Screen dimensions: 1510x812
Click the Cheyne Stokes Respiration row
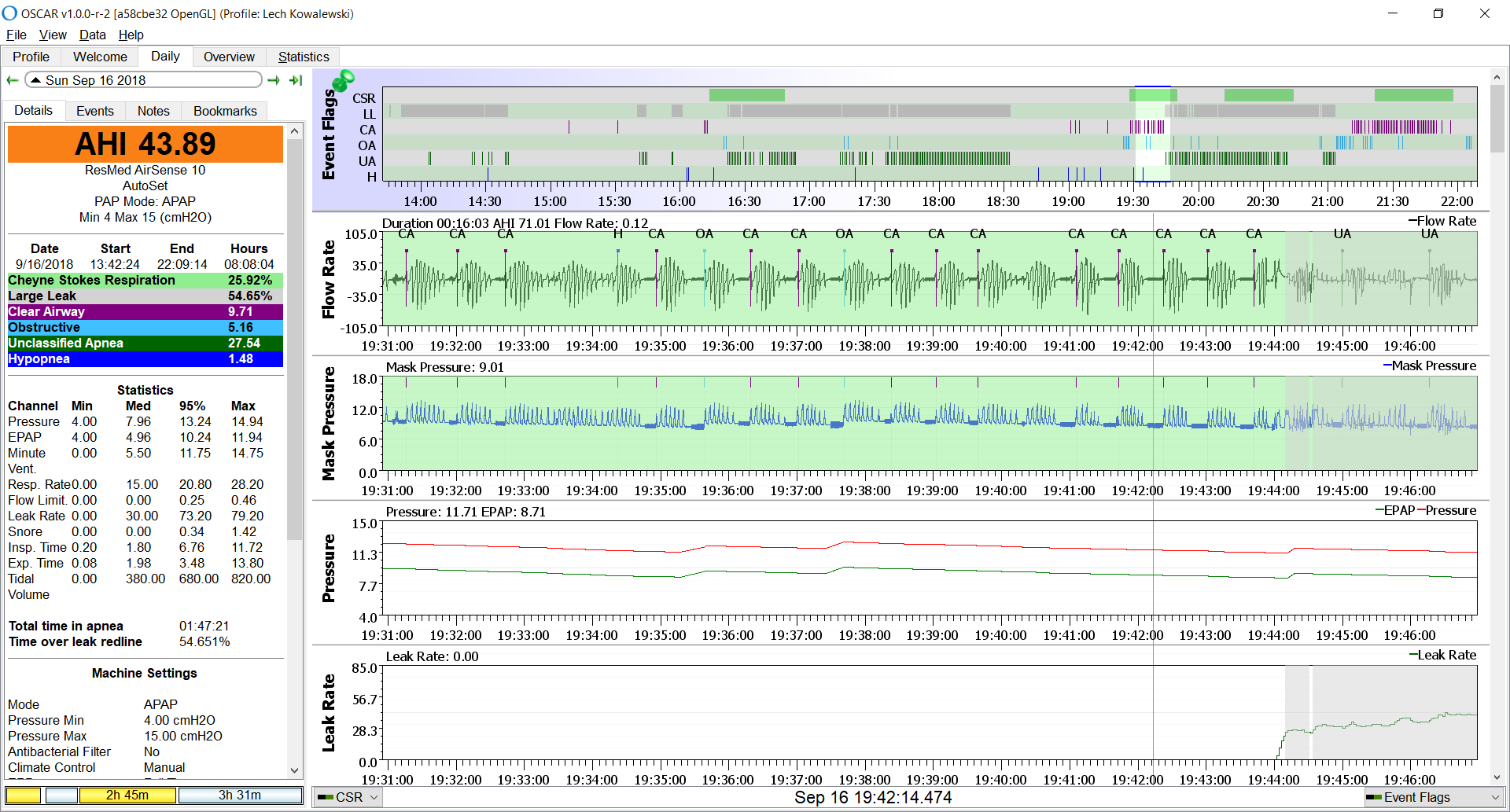point(145,280)
